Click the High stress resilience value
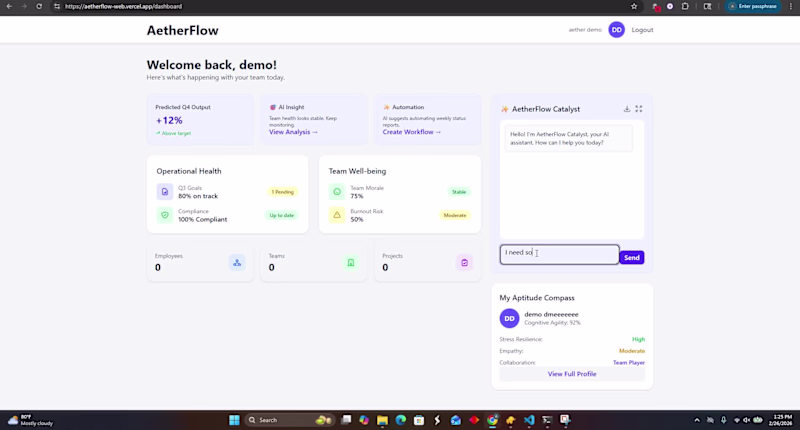800x430 pixels. (x=638, y=339)
